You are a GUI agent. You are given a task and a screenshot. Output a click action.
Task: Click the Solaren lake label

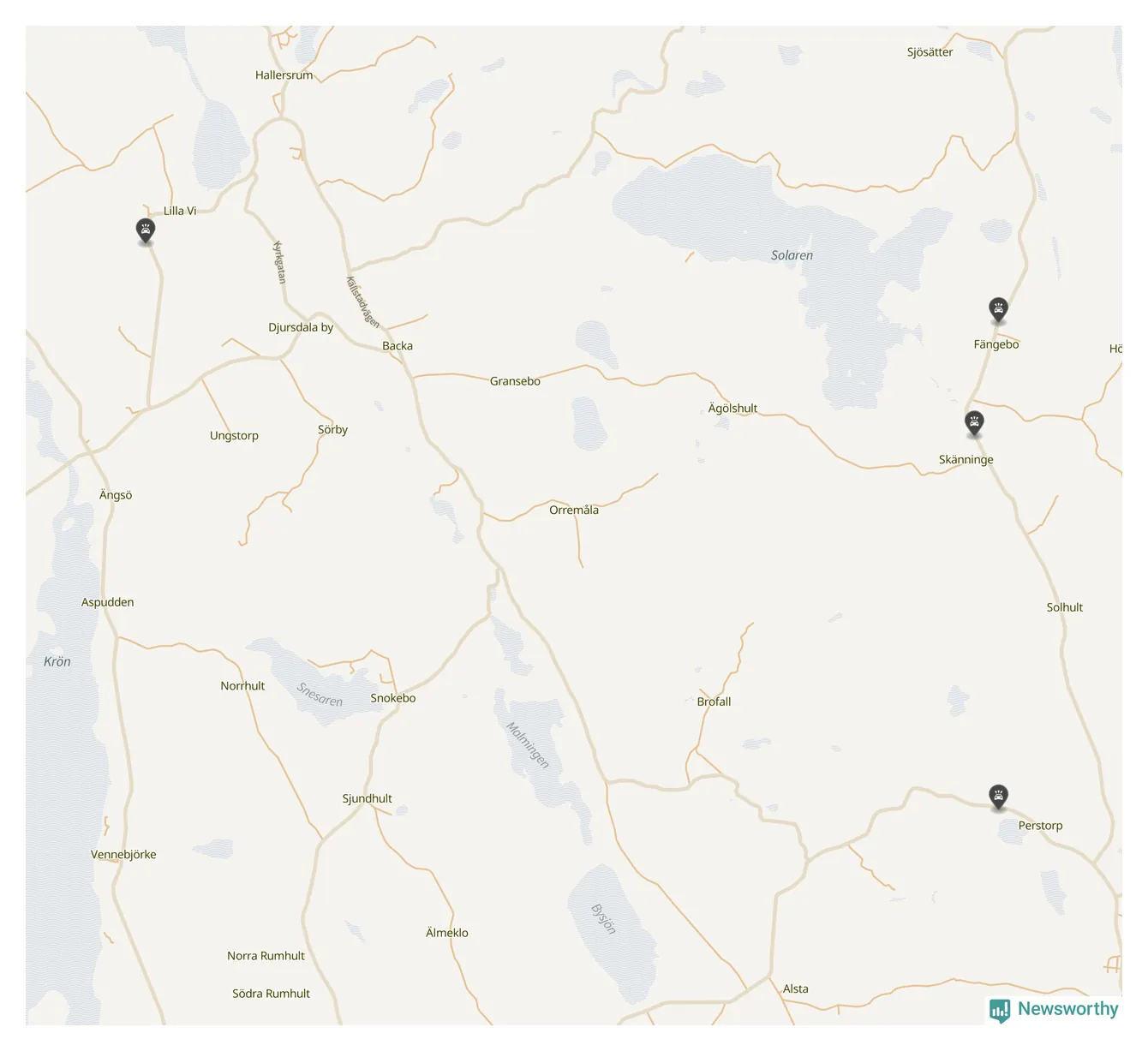[792, 255]
